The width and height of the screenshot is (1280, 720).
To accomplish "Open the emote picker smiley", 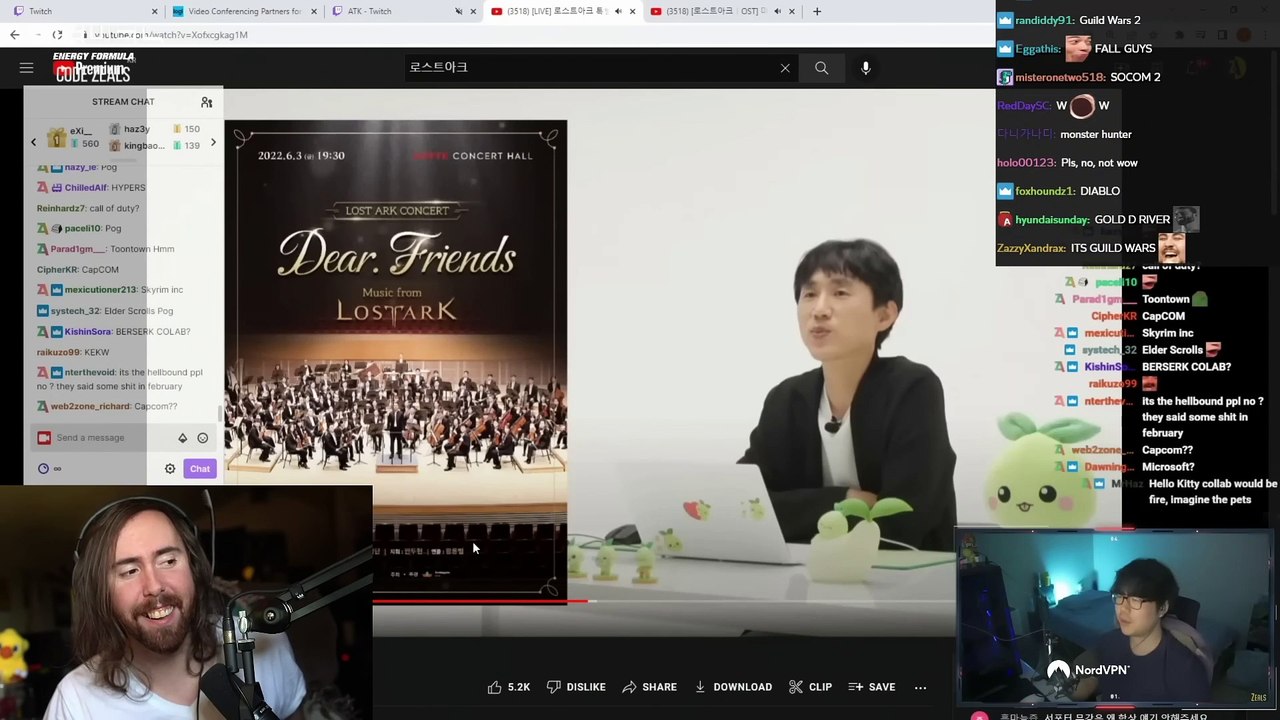I will pyautogui.click(x=203, y=438).
